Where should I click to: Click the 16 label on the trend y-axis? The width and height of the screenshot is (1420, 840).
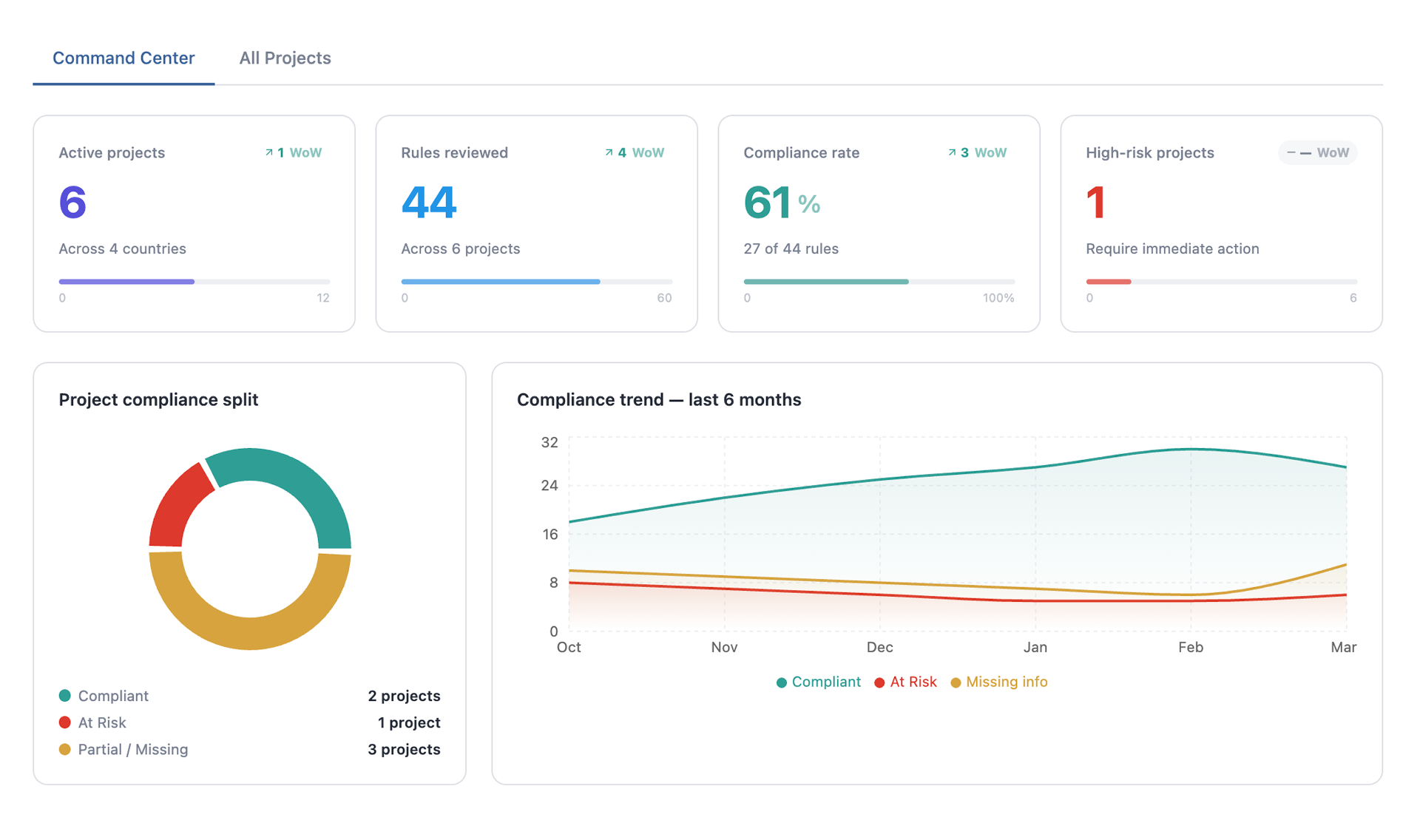(550, 534)
